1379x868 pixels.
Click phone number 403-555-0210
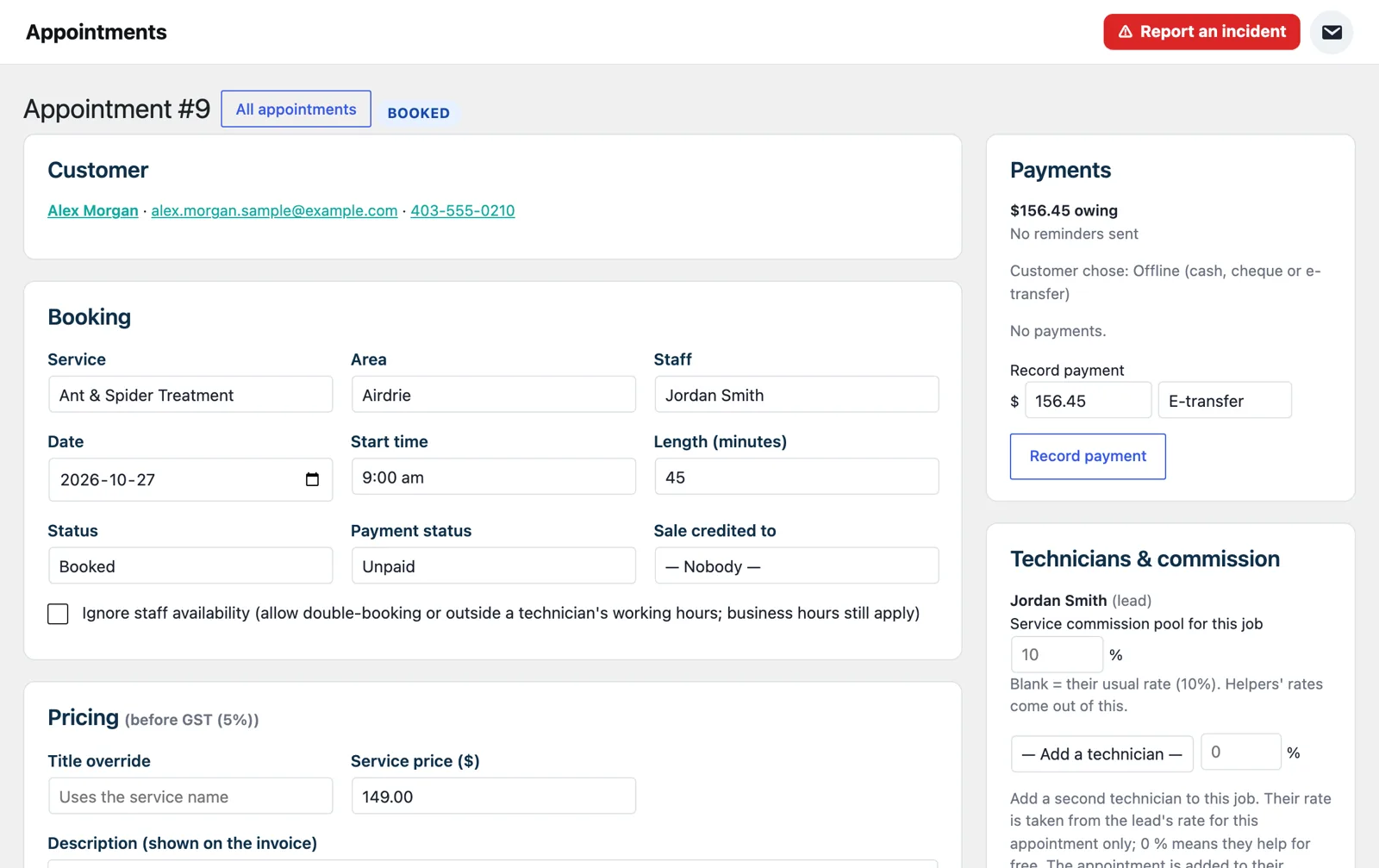click(x=463, y=210)
